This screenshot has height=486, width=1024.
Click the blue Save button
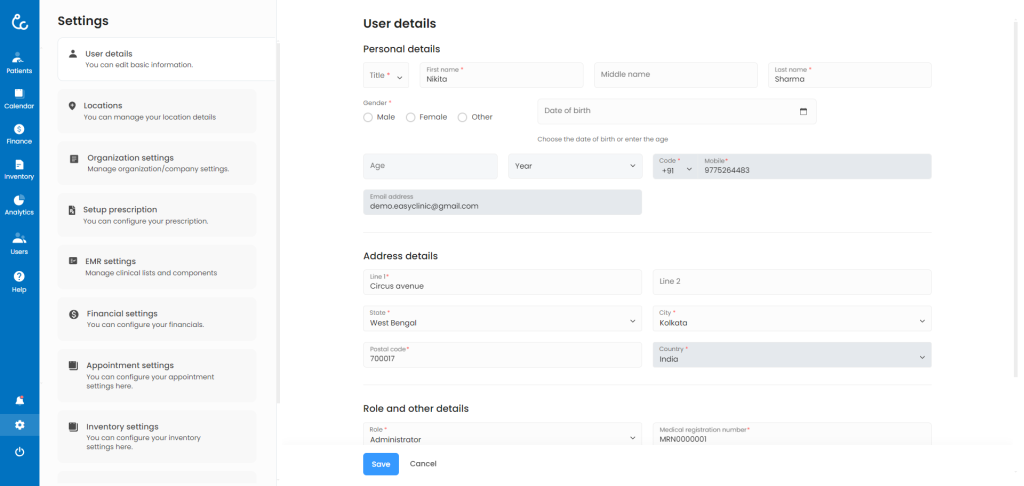380,464
